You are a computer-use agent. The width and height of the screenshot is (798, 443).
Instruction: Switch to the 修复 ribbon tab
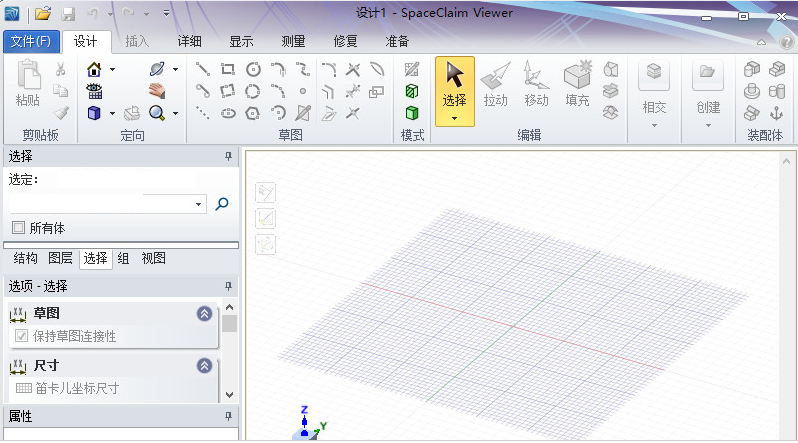(x=345, y=41)
